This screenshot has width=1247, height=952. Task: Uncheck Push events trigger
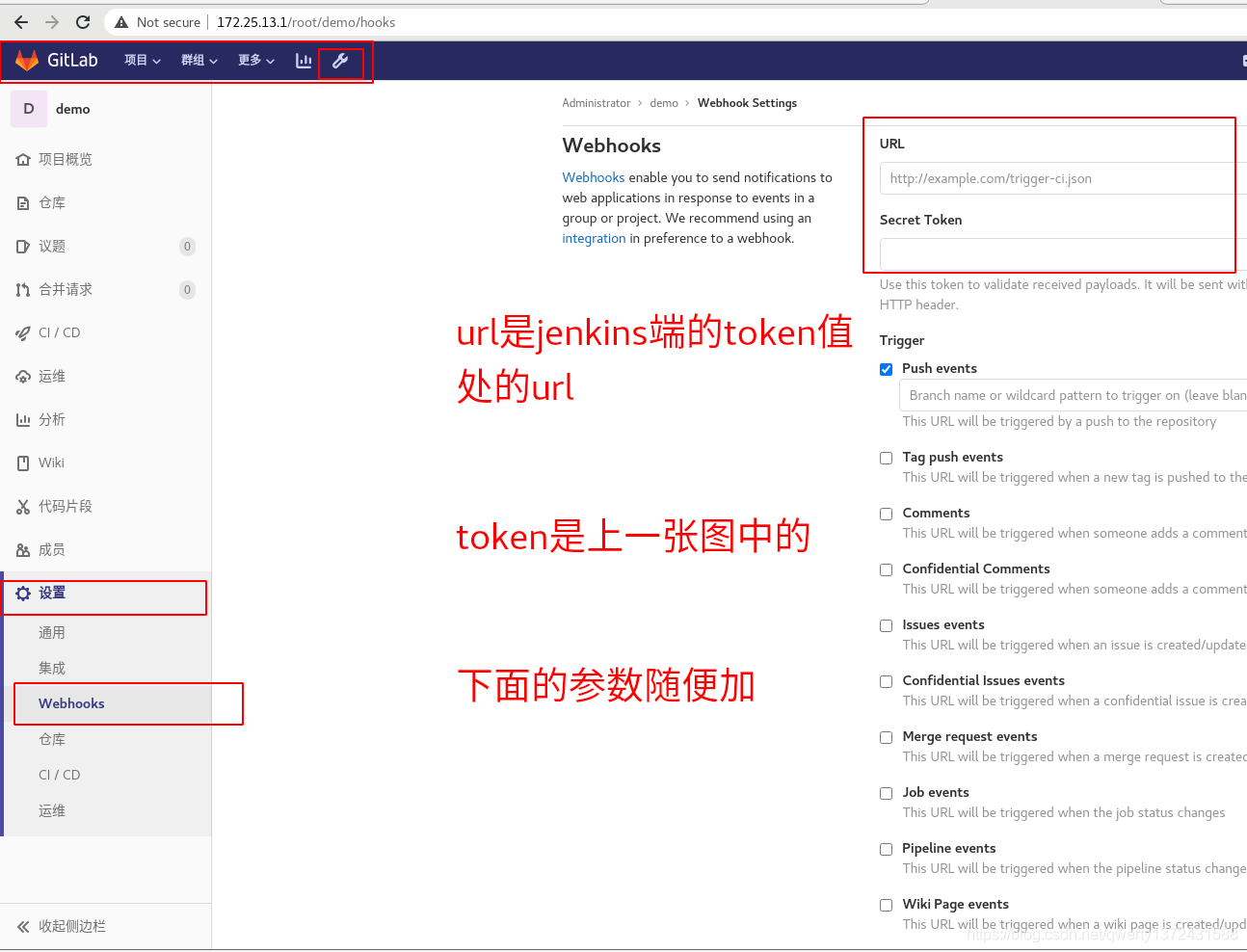point(886,369)
